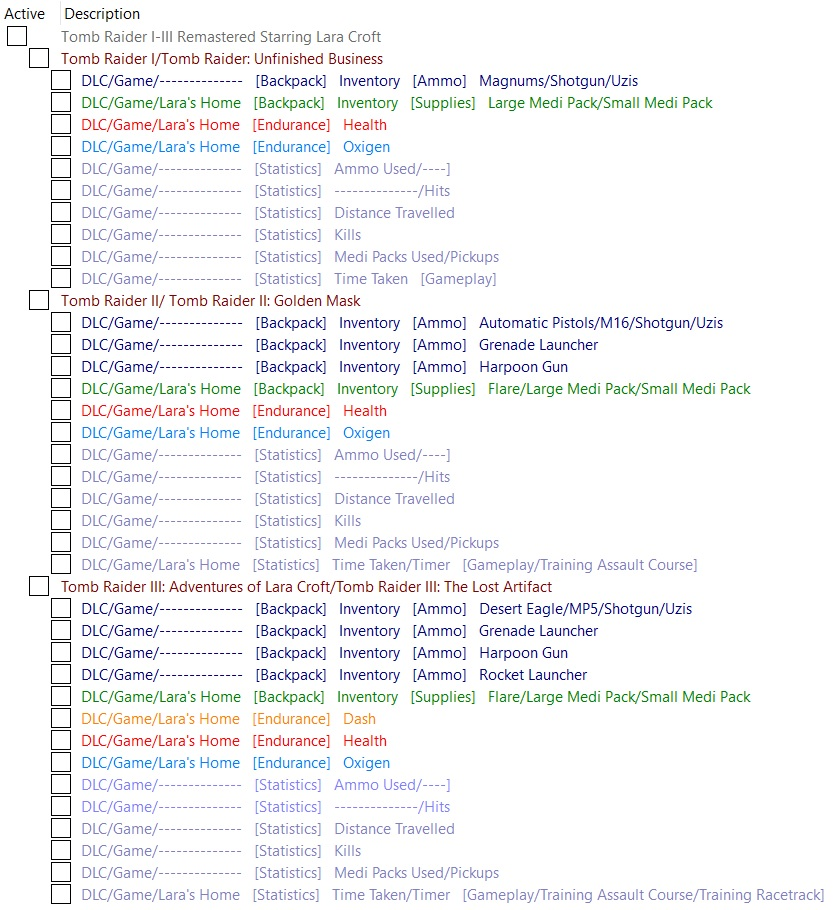Select the Tomb Raider I Distance Travelled row
Screen dimensions: 834x910
pyautogui.click(x=268, y=213)
